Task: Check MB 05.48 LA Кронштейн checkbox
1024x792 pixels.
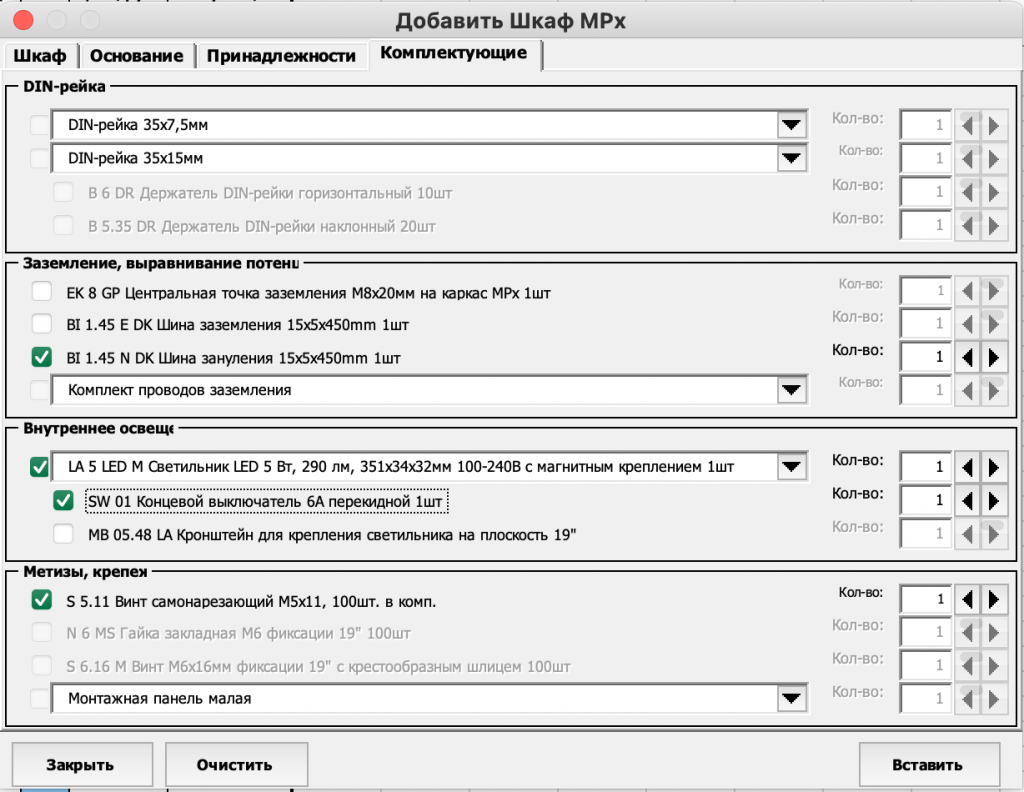Action: [x=64, y=534]
